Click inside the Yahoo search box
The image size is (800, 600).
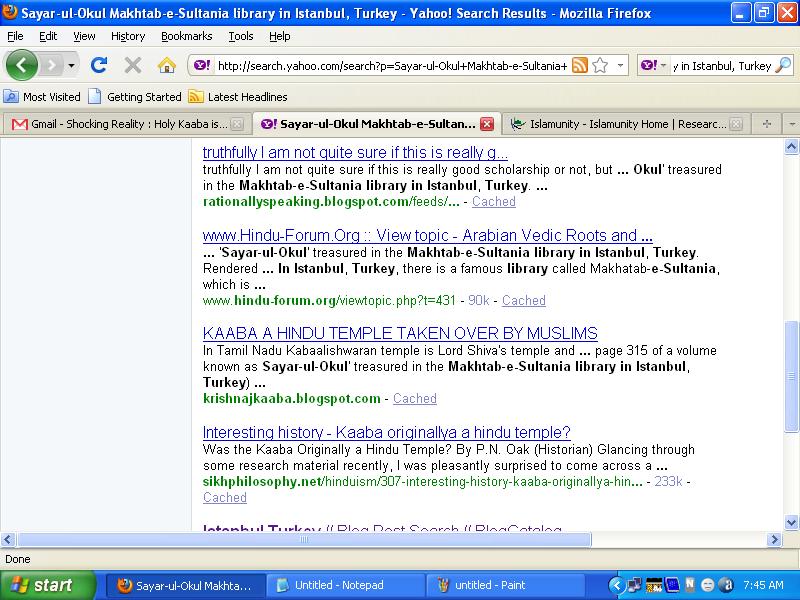[721, 66]
